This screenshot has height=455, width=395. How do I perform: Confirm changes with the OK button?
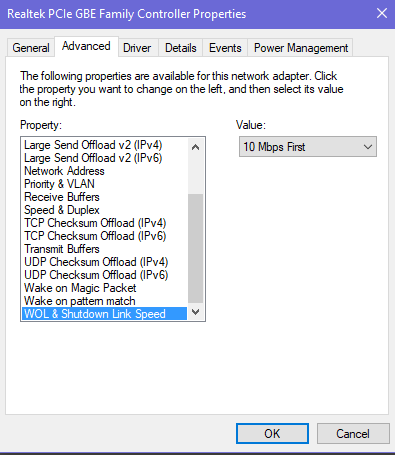point(272,434)
